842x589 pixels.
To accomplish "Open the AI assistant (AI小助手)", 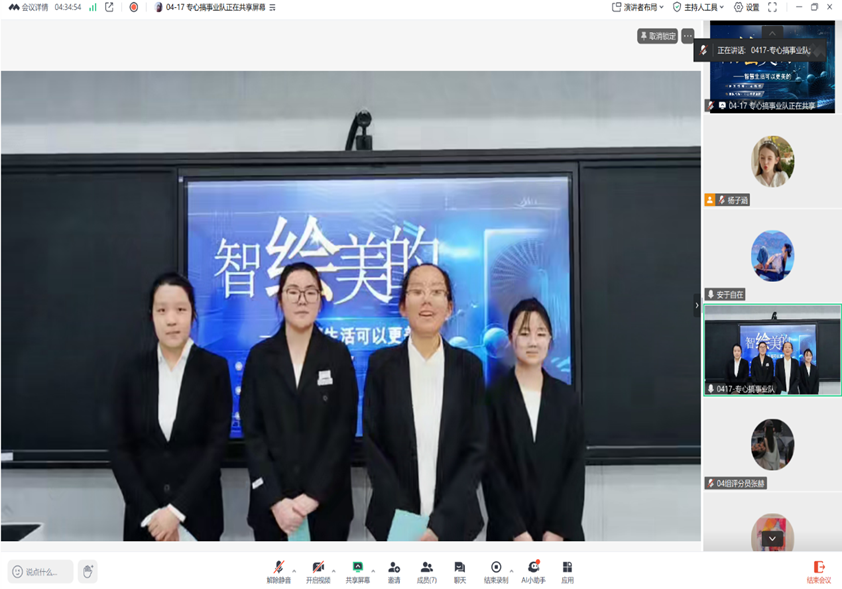I will click(533, 572).
